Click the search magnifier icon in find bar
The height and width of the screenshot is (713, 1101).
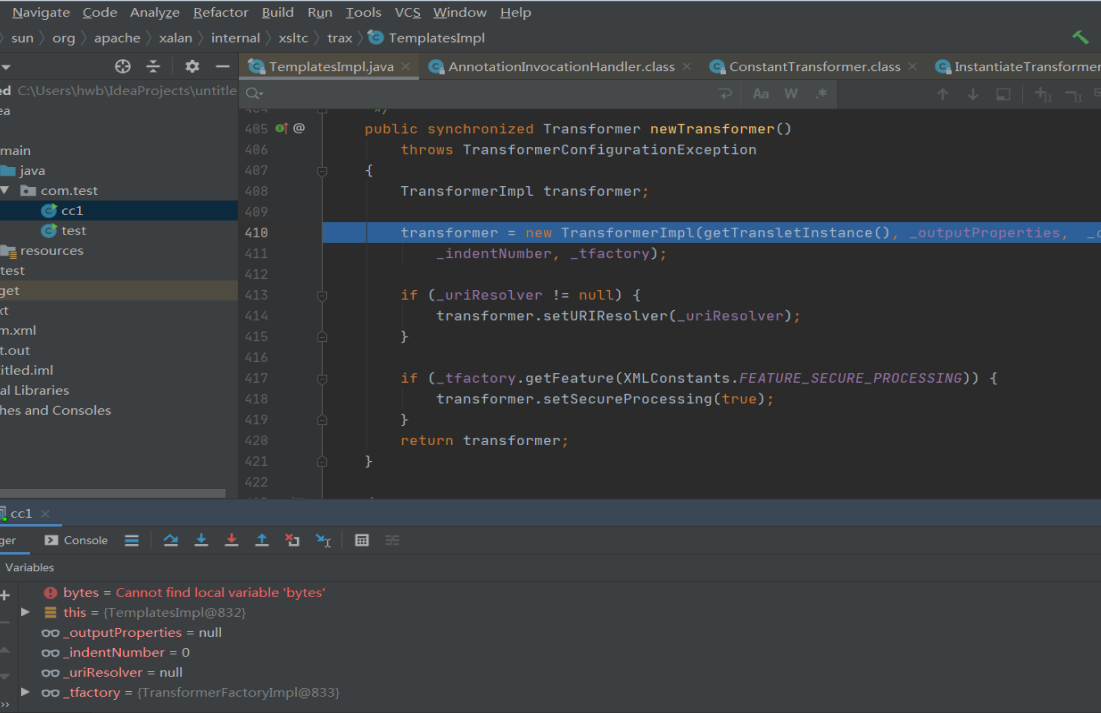point(253,93)
